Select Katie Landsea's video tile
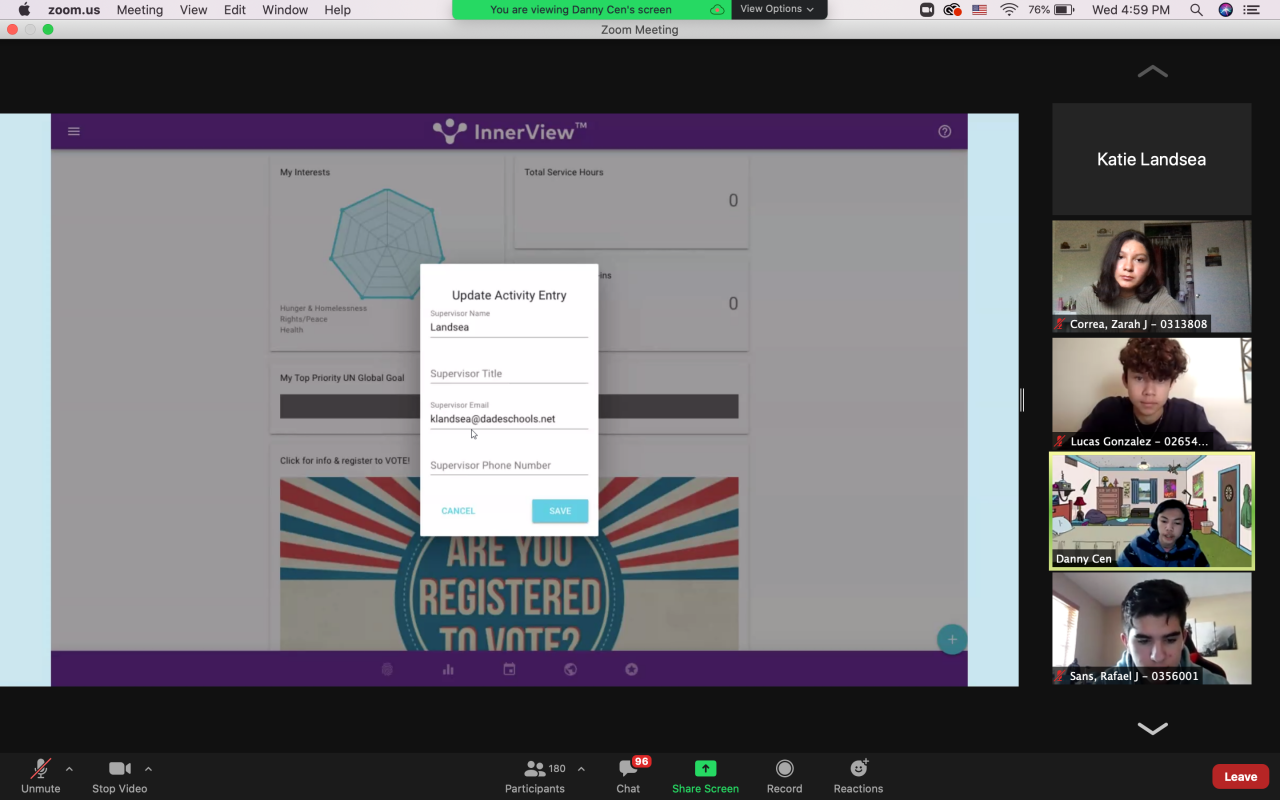The width and height of the screenshot is (1280, 800). (1152, 159)
